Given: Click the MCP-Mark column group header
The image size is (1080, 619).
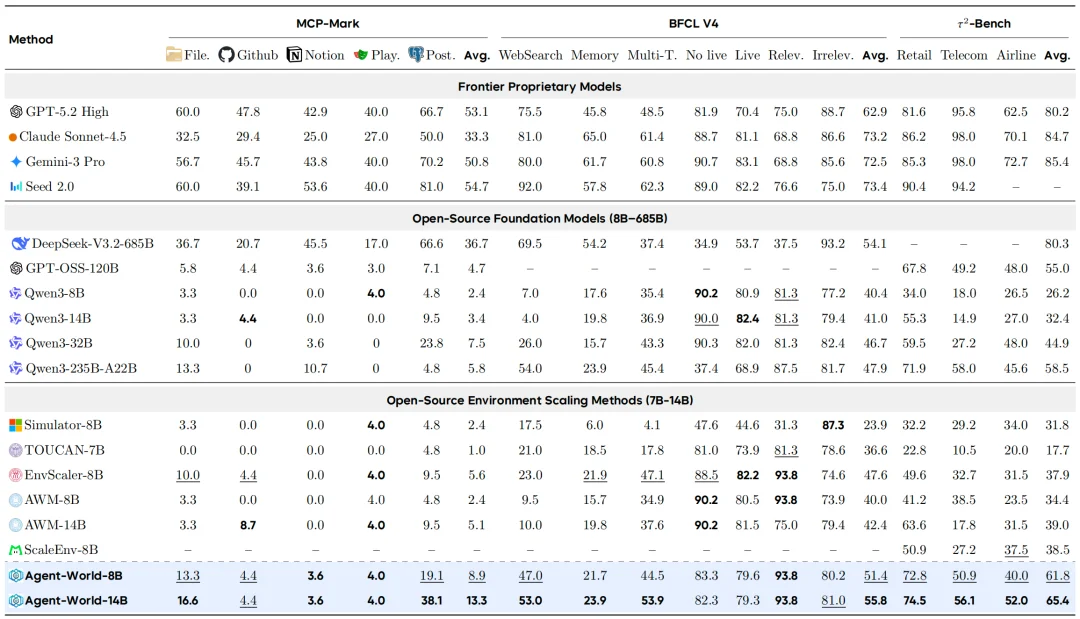Looking at the screenshot, I should [328, 23].
